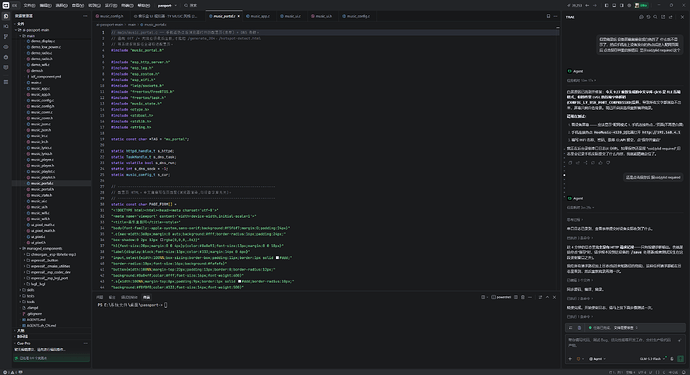The height and width of the screenshot is (375, 690).
Task: Close the terminal panel with its X
Action: [554, 297]
